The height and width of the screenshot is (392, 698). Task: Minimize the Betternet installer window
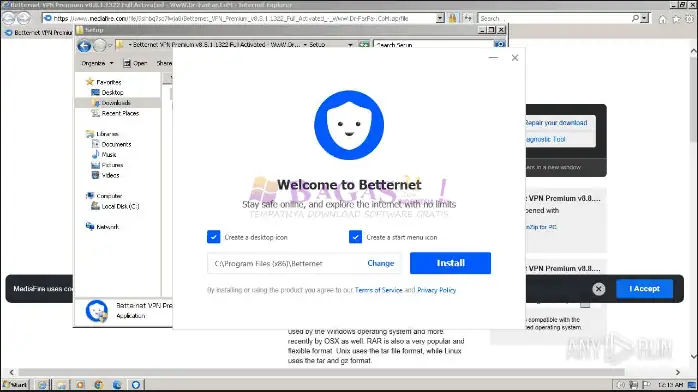pos(493,58)
